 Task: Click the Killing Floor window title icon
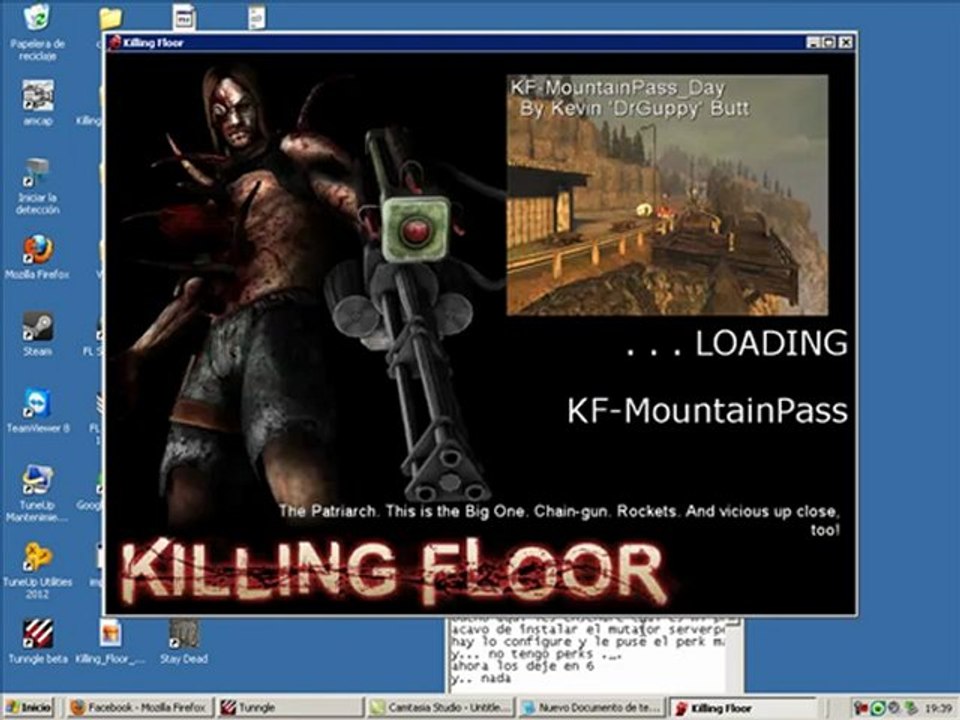114,42
